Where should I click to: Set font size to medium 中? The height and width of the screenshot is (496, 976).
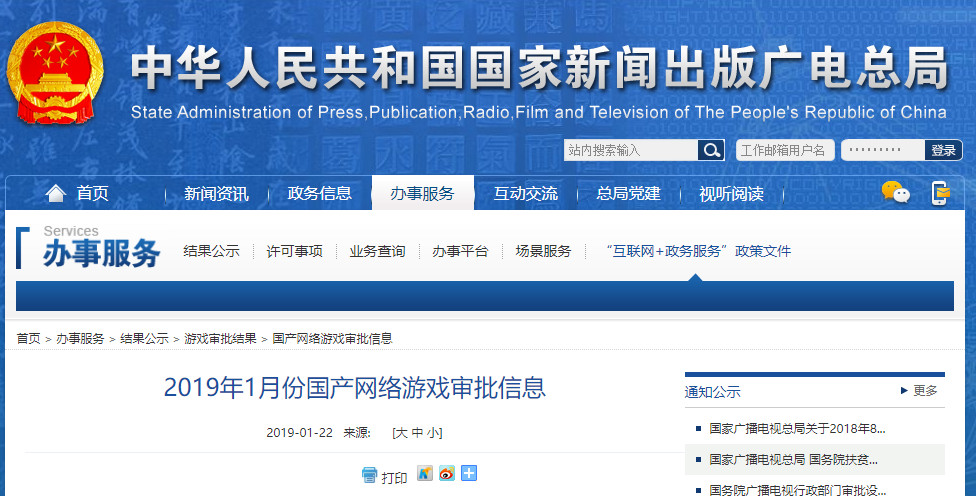pyautogui.click(x=417, y=433)
